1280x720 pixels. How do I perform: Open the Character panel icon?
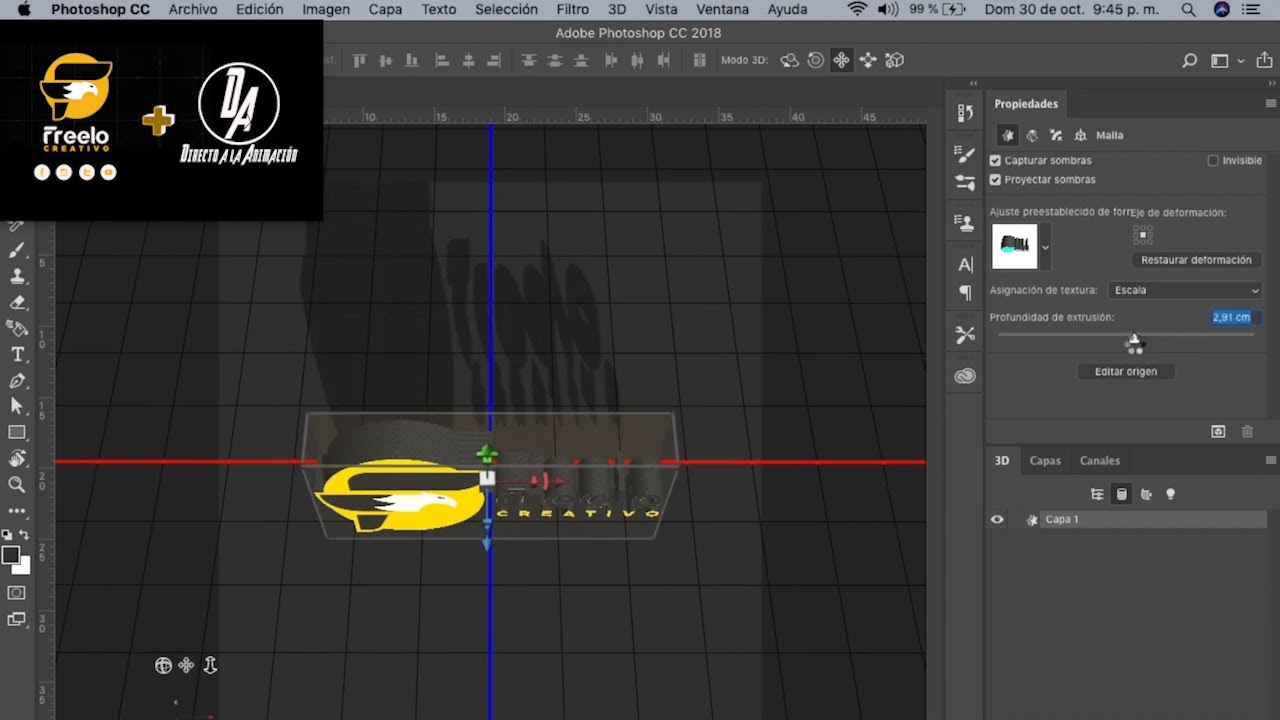coord(965,265)
